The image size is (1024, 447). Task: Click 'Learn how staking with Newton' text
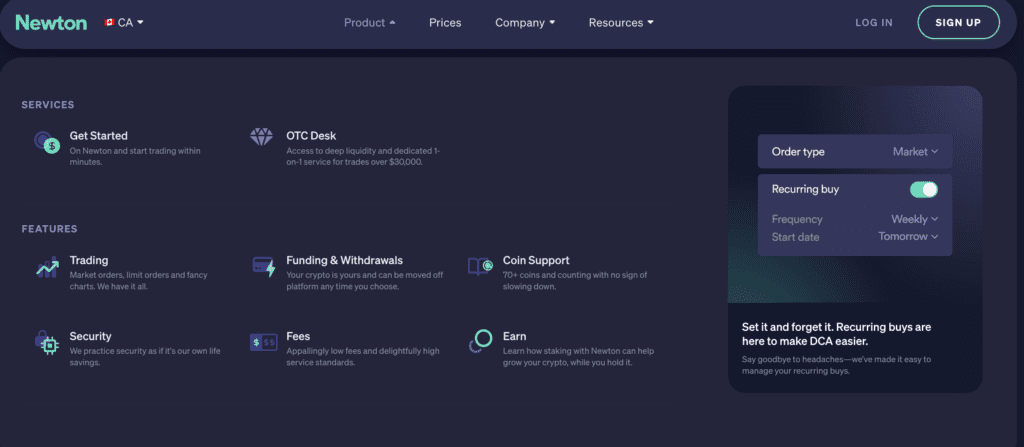pyautogui.click(x=578, y=356)
